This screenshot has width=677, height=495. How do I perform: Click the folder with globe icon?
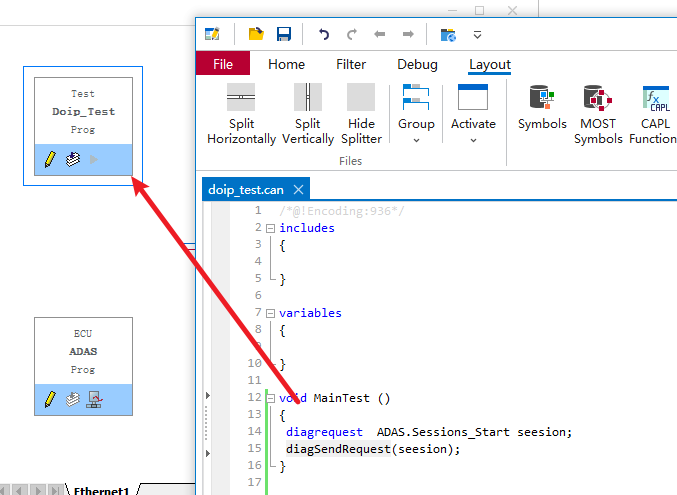(448, 35)
